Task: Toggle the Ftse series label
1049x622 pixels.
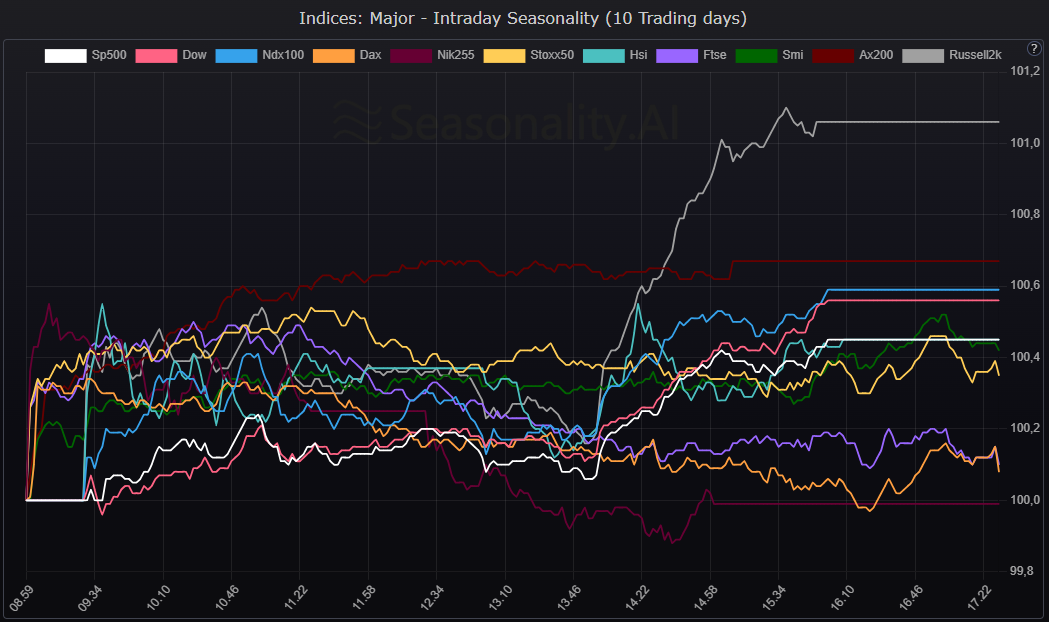Action: pos(714,55)
